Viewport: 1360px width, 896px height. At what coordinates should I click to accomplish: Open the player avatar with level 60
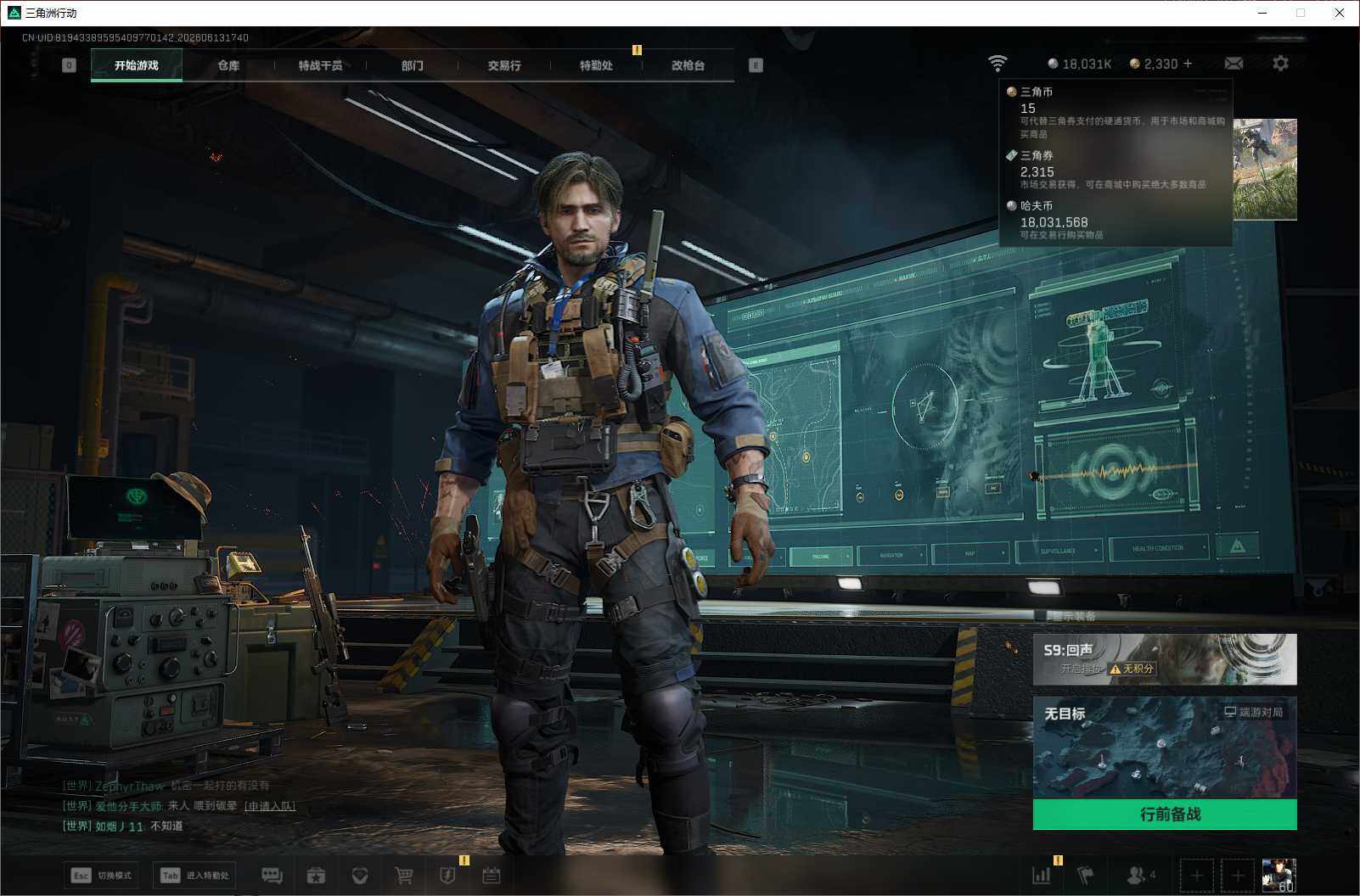1279,875
